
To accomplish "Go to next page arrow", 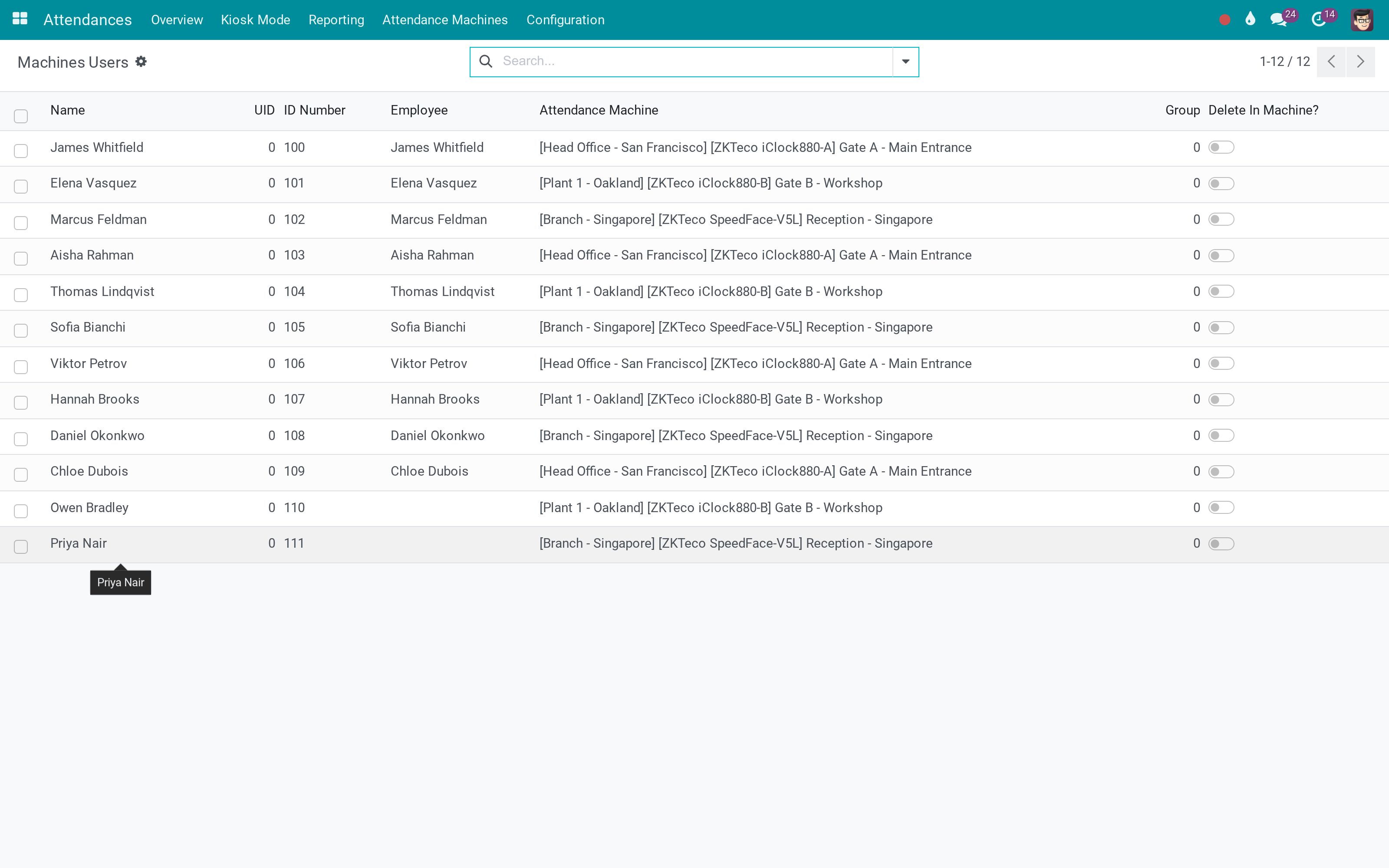I will pos(1360,62).
